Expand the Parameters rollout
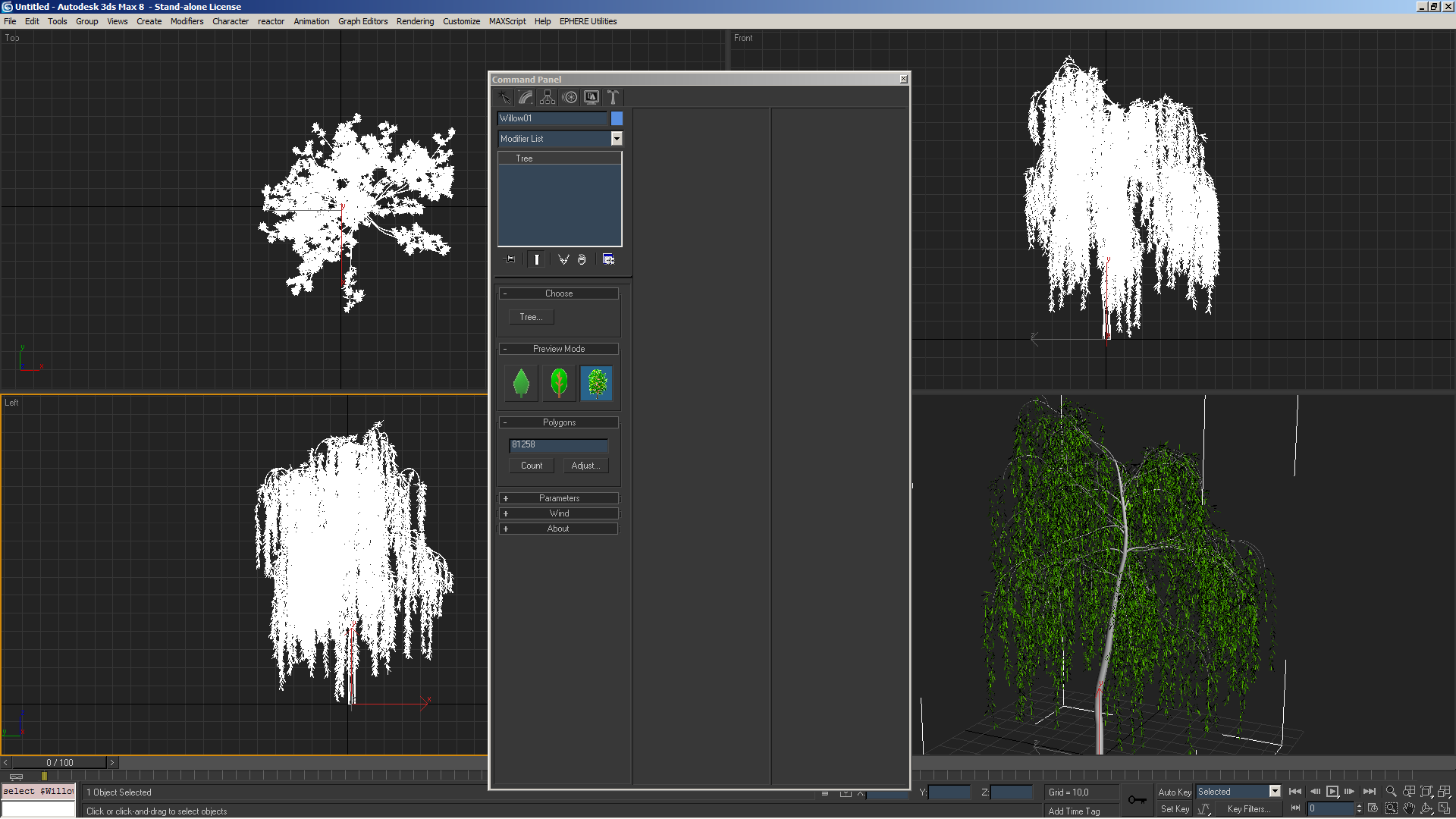The width and height of the screenshot is (1456, 819). (559, 498)
